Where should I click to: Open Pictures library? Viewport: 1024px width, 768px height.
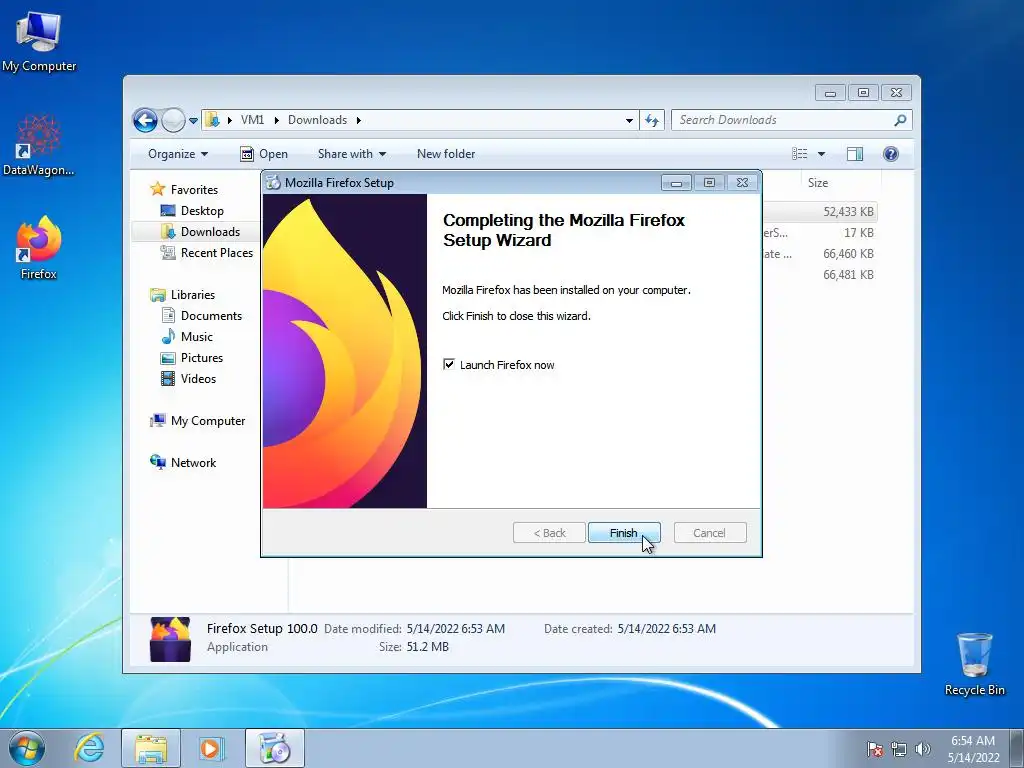(202, 358)
